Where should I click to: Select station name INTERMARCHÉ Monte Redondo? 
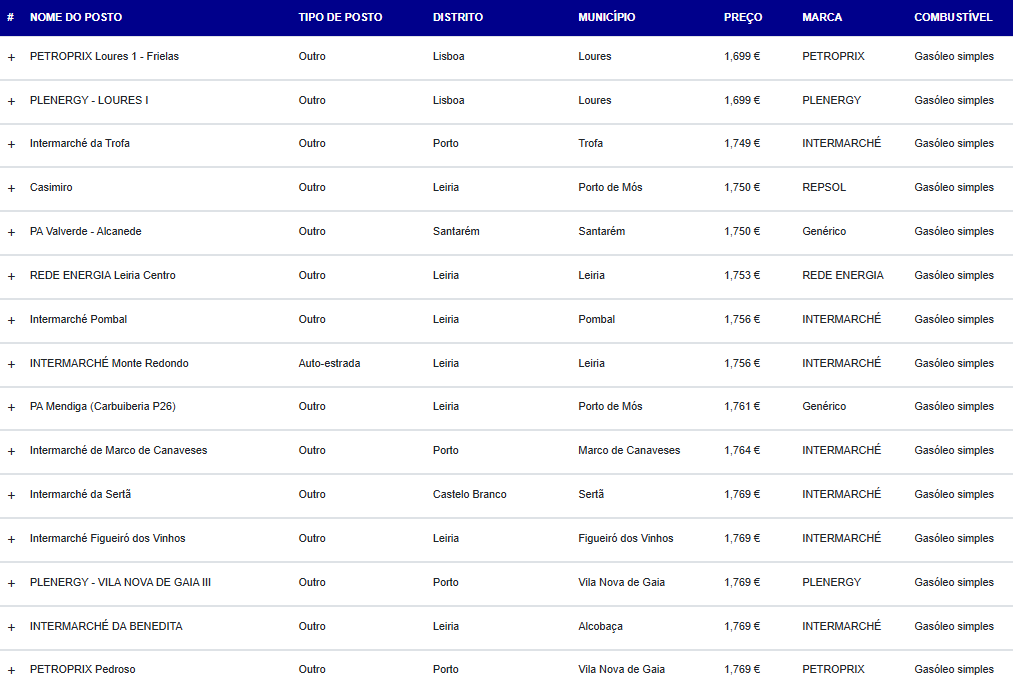coord(109,363)
